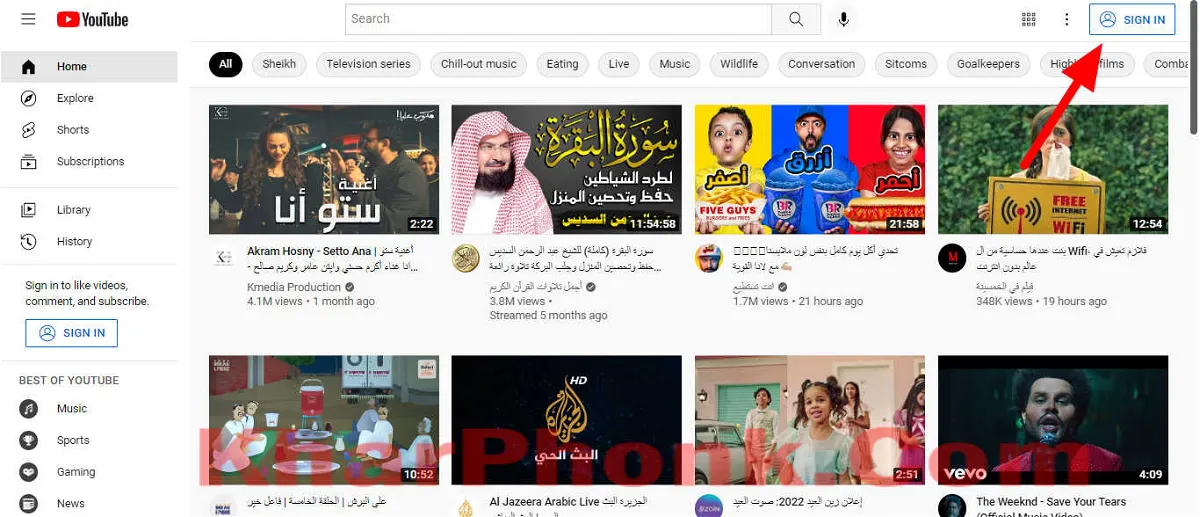Open the Five Guys challenge thumbnail

coord(810,170)
